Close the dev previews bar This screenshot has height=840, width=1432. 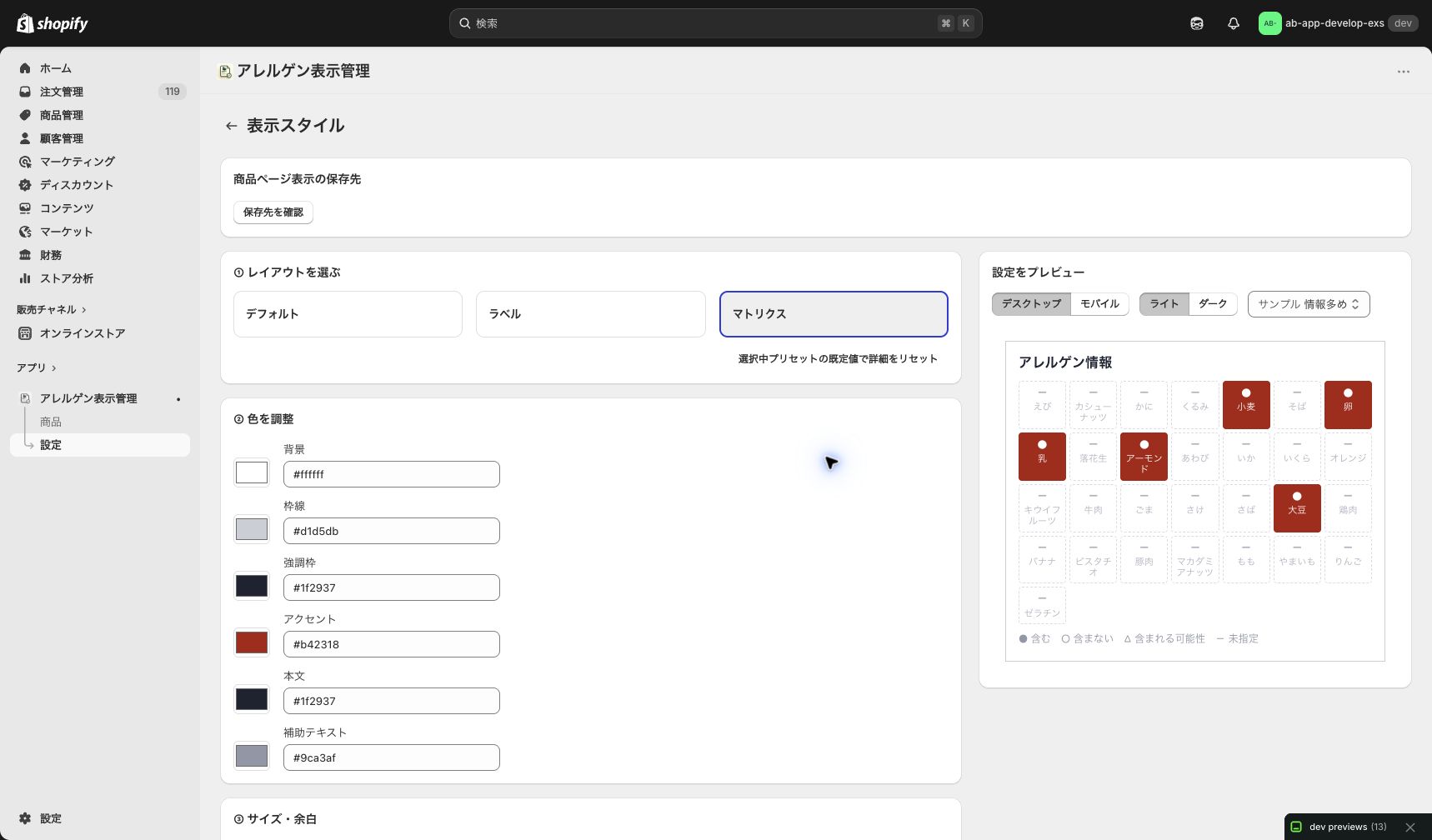pos(1410,827)
